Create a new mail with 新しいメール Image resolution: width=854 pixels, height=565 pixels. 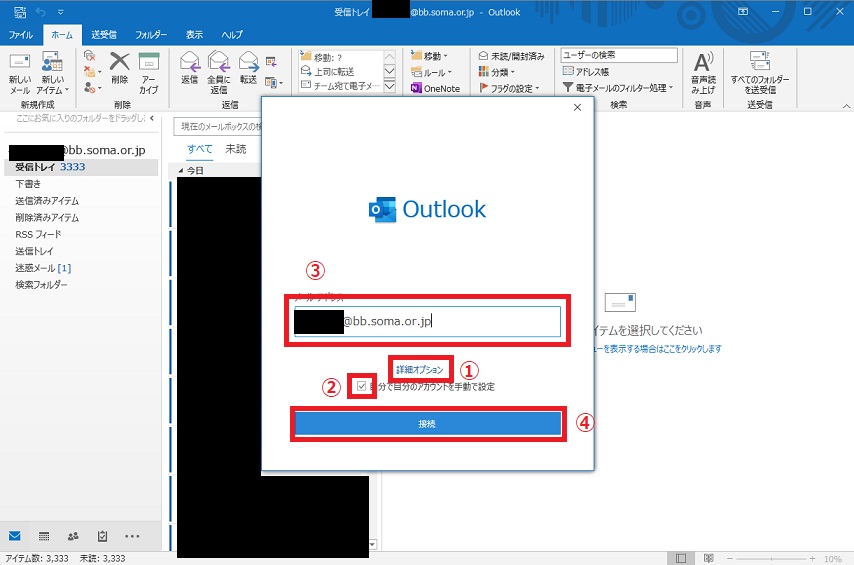pyautogui.click(x=20, y=74)
